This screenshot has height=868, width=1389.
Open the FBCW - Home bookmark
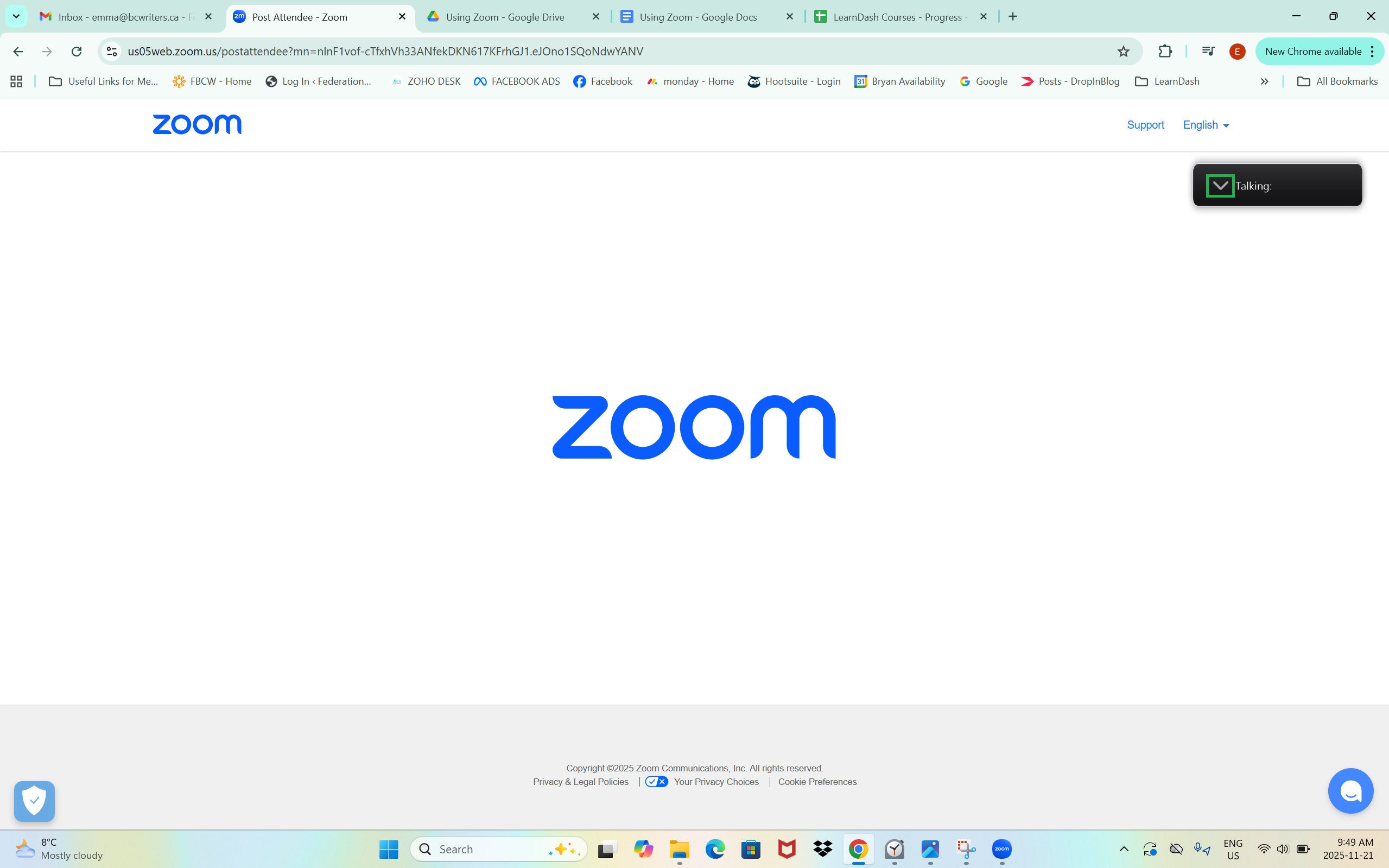[x=212, y=81]
